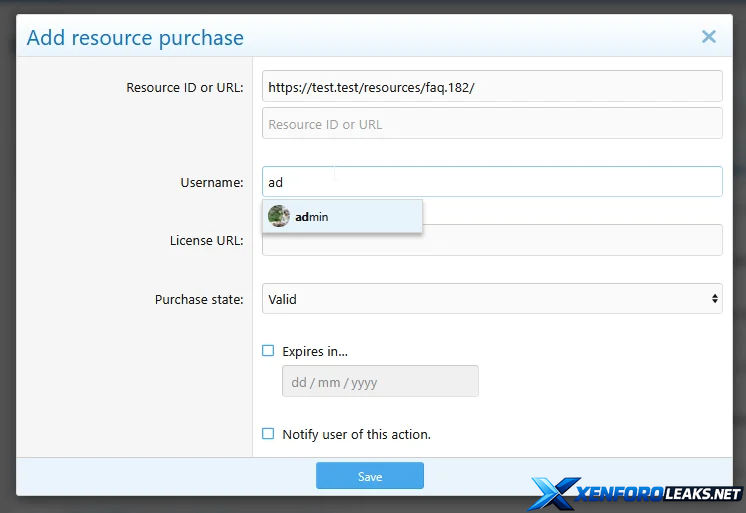Click the 'License URL:' field label
This screenshot has height=513, width=746.
click(206, 241)
